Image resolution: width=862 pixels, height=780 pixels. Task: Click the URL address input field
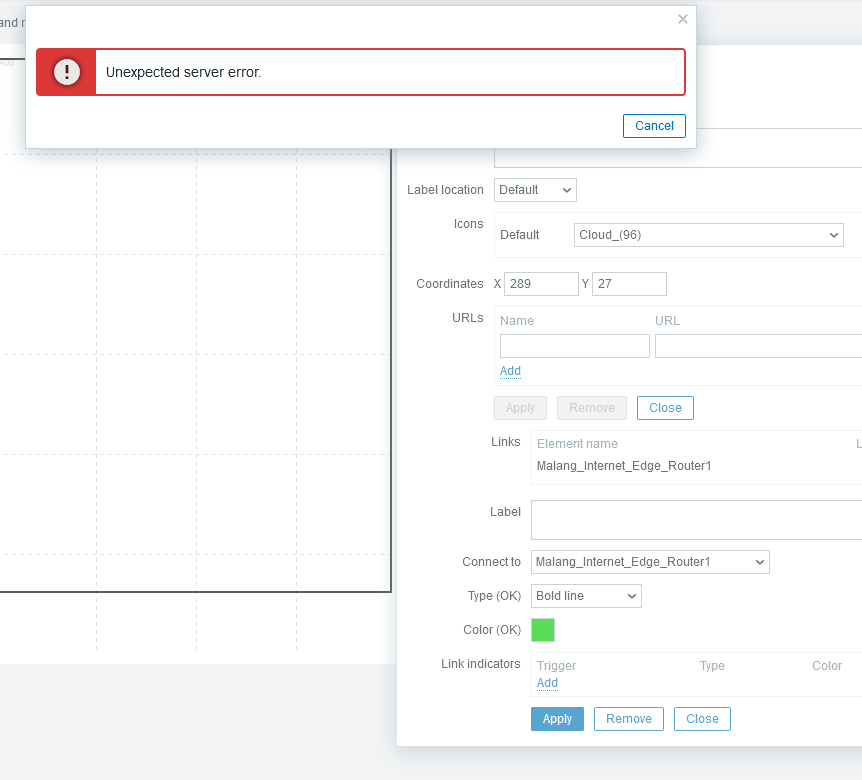pos(759,346)
